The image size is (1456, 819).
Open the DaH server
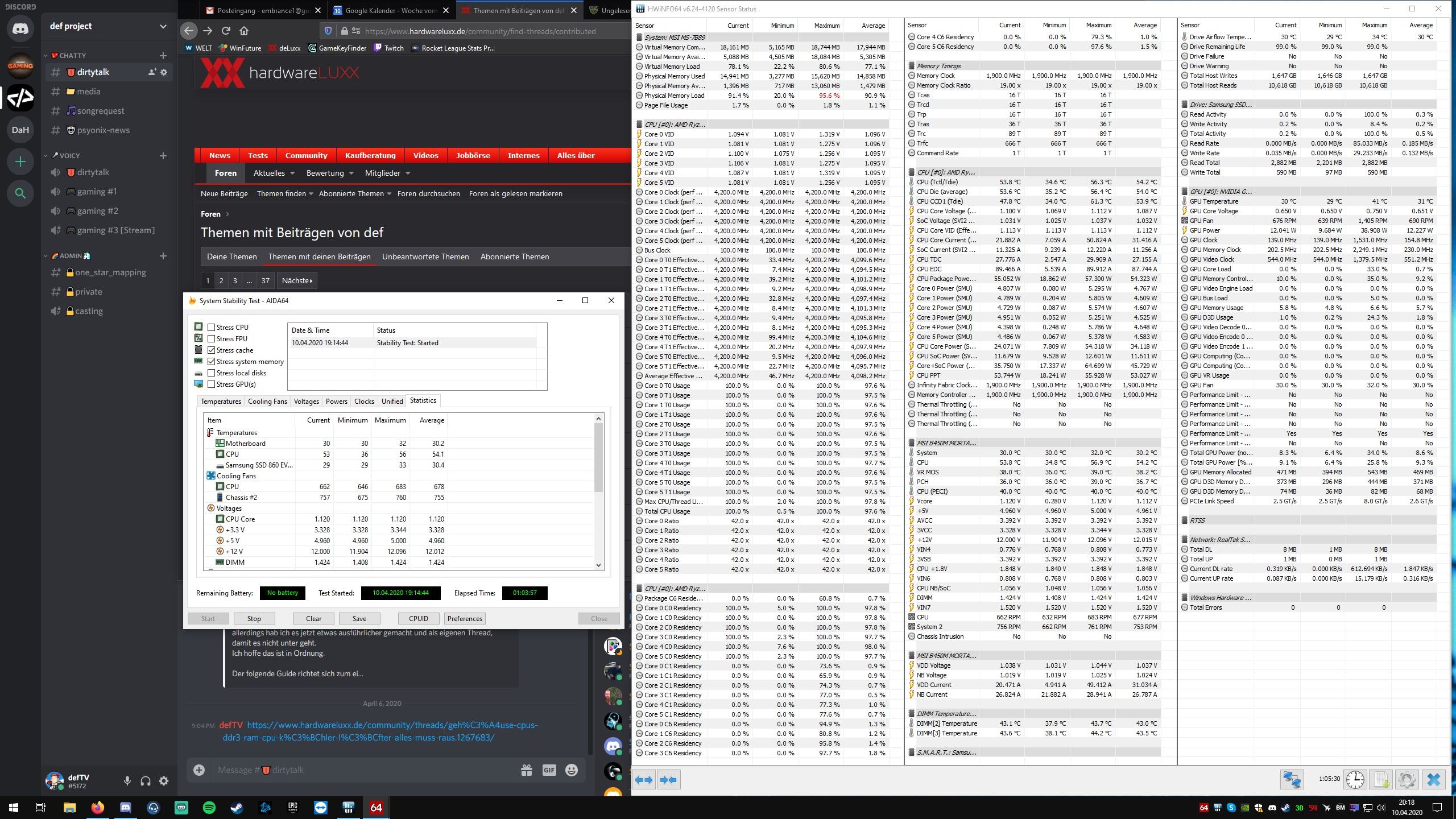pos(20,130)
